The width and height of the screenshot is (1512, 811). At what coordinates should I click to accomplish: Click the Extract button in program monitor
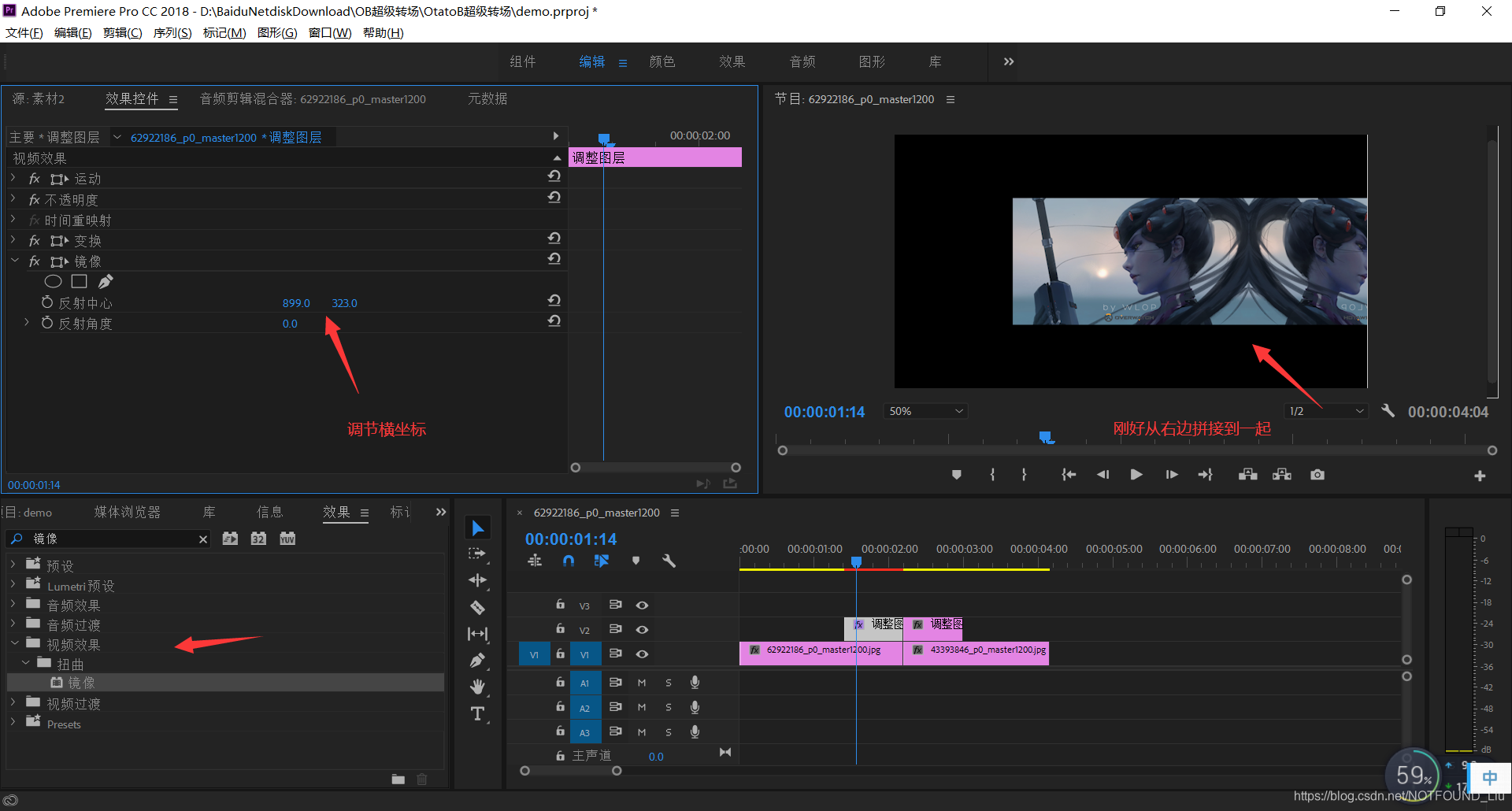pyautogui.click(x=1282, y=475)
